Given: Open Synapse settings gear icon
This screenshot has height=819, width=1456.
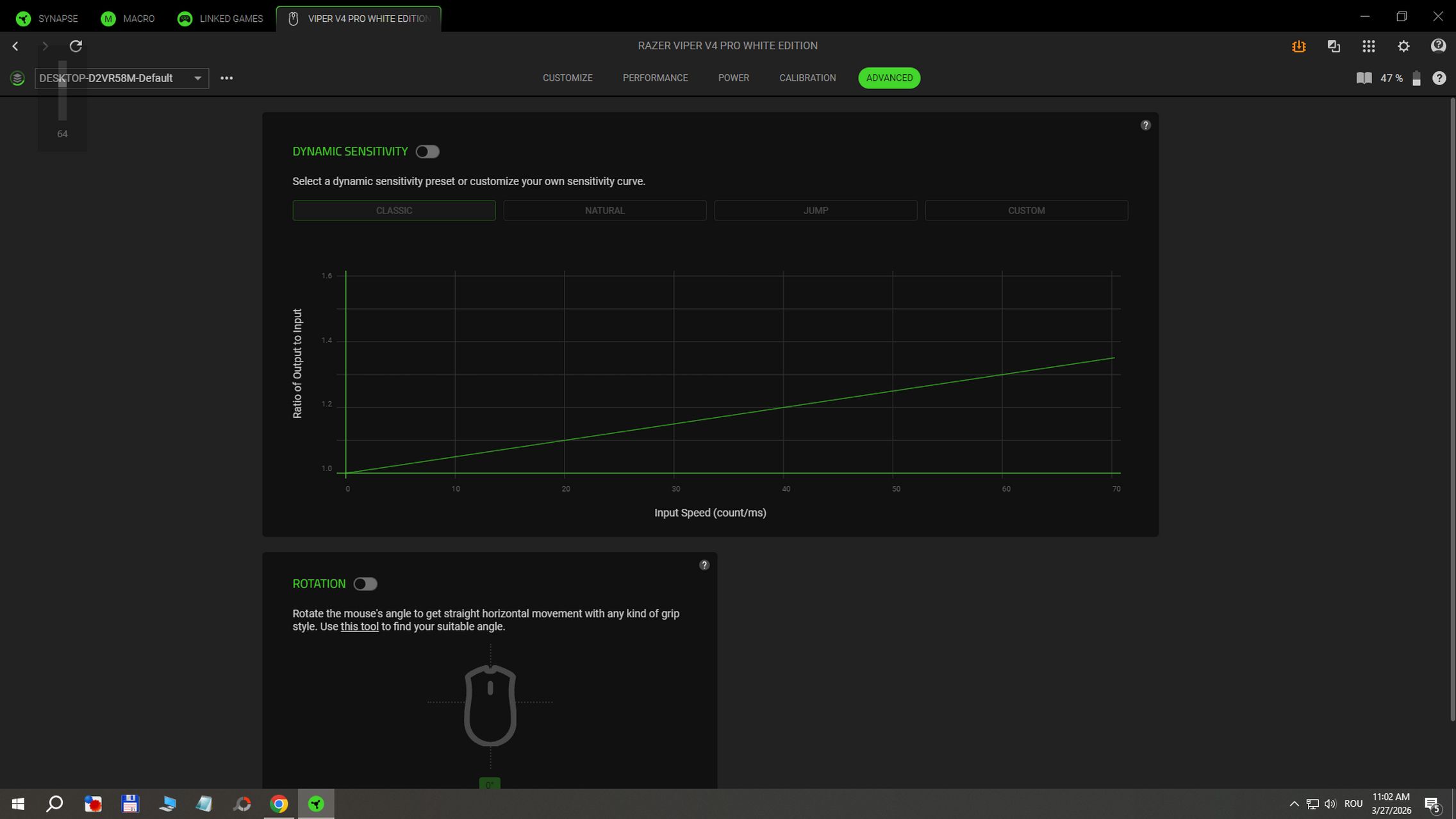Looking at the screenshot, I should coord(1403,46).
